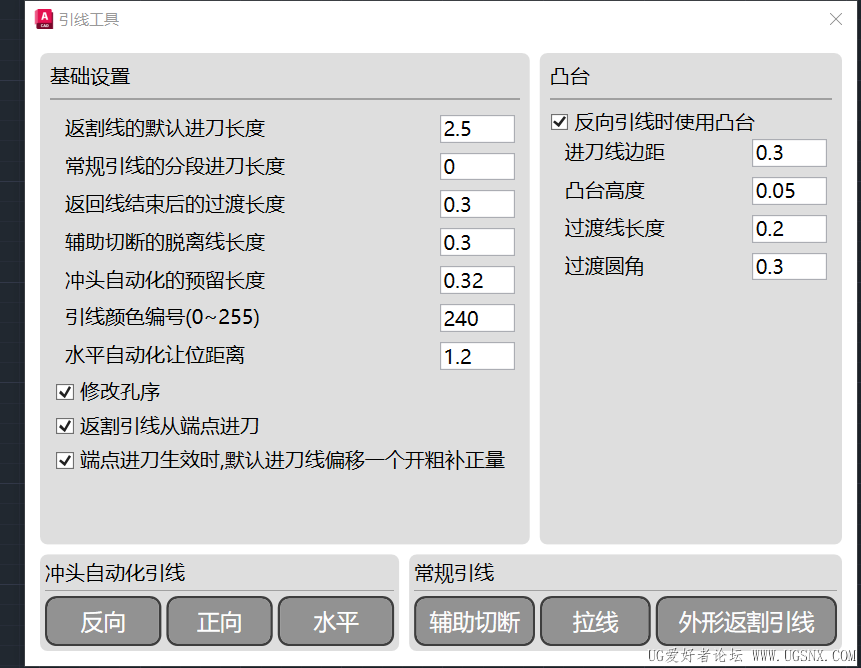Click the 外形返割引线 button
The width and height of the screenshot is (861, 668).
(x=746, y=621)
